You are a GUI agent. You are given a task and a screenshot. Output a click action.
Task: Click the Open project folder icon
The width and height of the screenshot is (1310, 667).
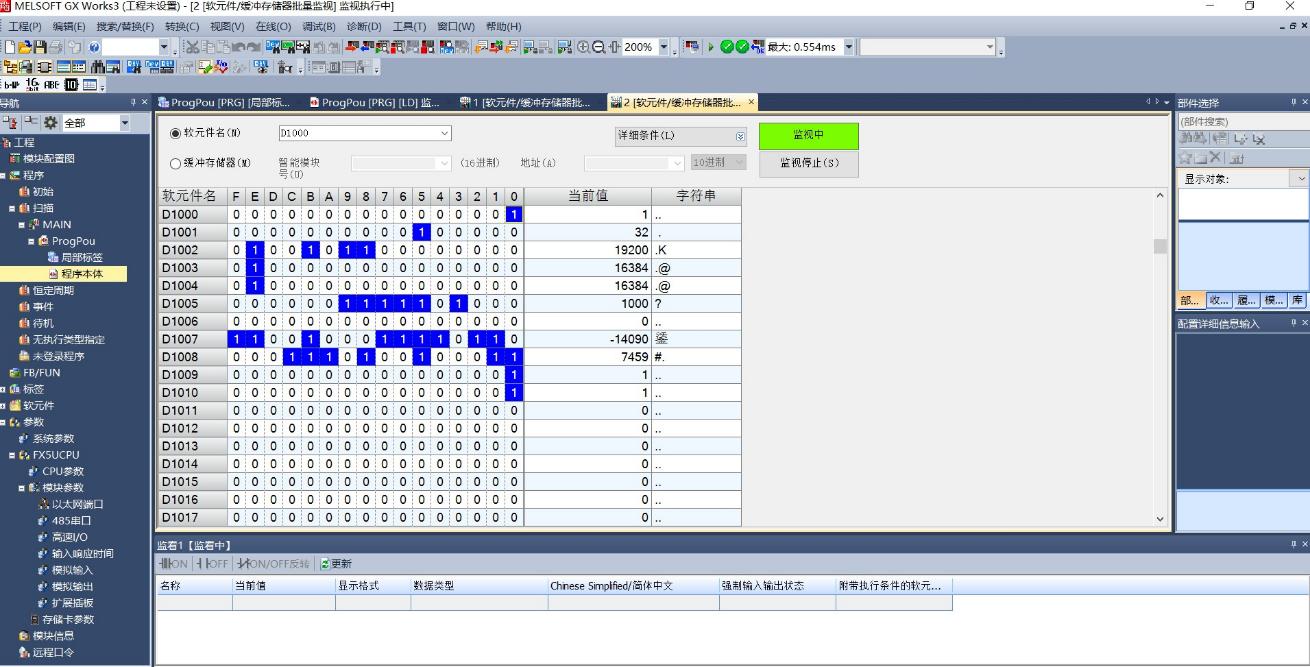point(24,47)
